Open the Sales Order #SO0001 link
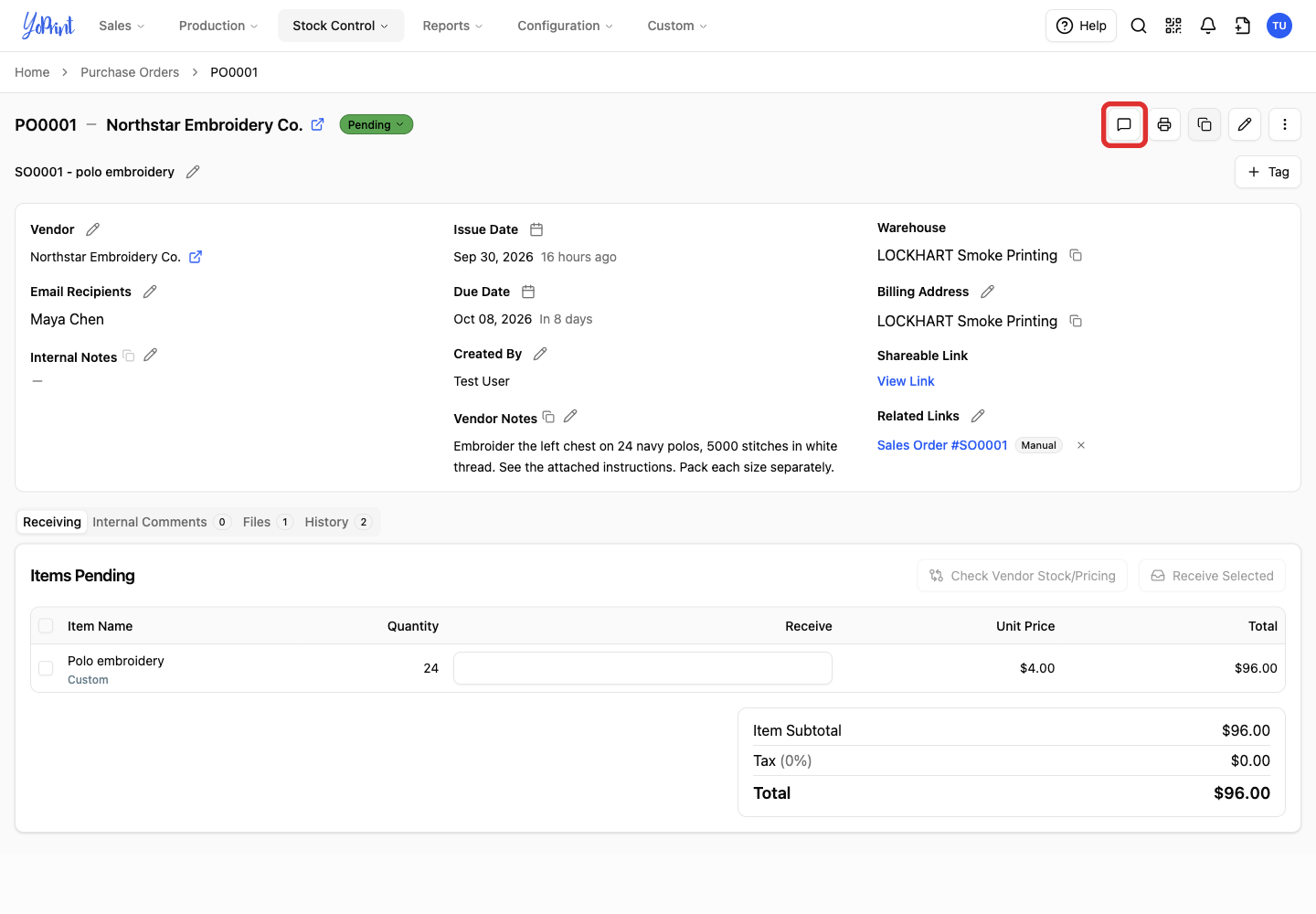This screenshot has height=914, width=1316. coord(942,445)
